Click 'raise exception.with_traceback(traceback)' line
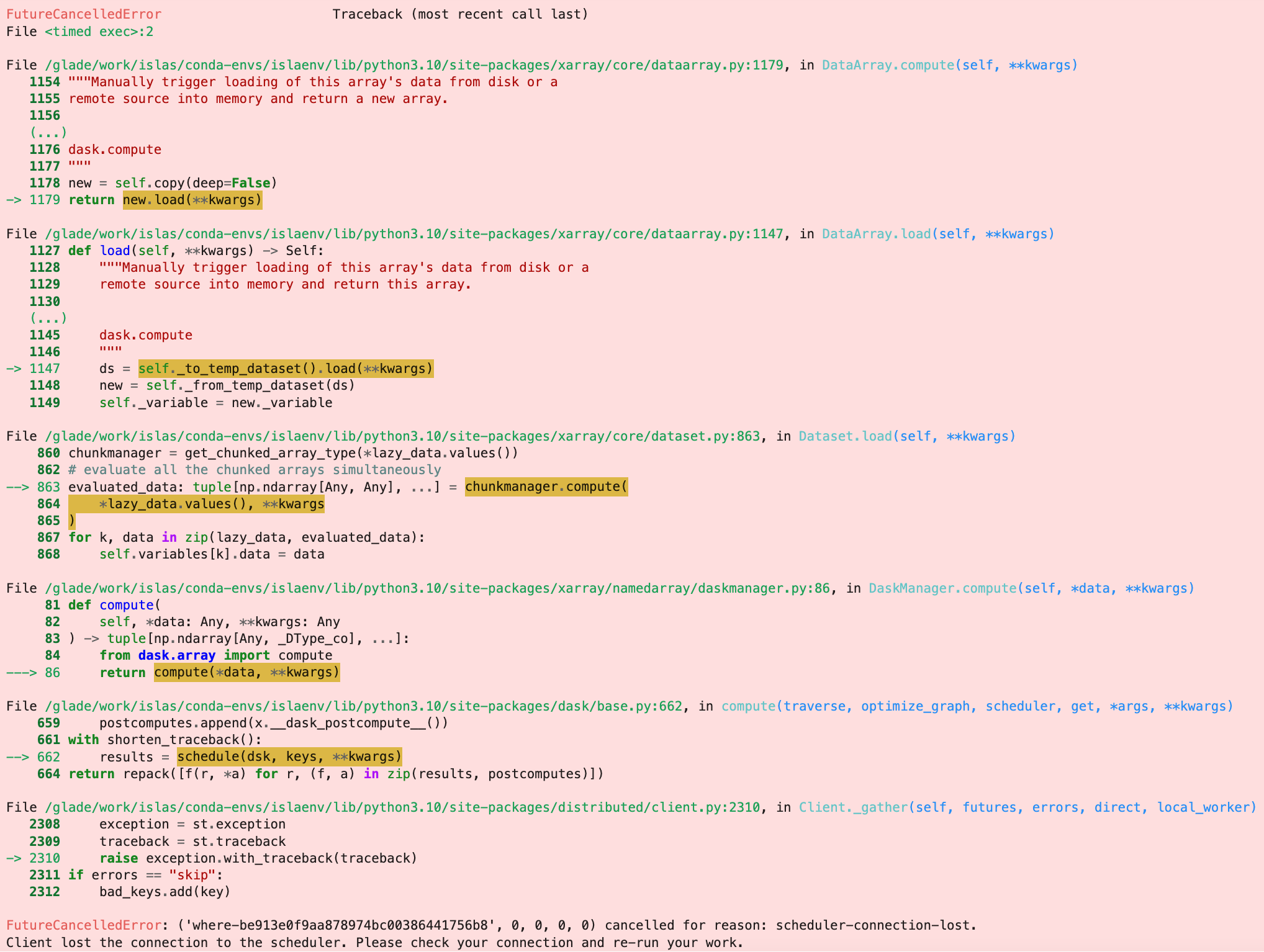The width and height of the screenshot is (1264, 952). click(258, 858)
